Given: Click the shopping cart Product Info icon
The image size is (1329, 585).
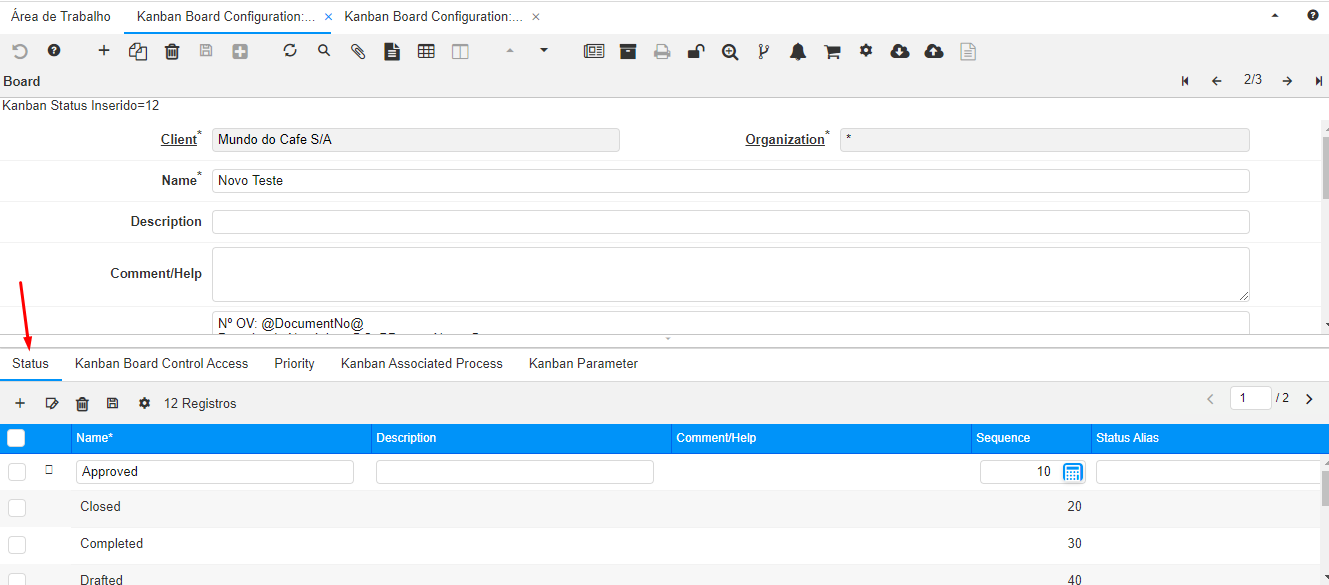Looking at the screenshot, I should (x=832, y=52).
